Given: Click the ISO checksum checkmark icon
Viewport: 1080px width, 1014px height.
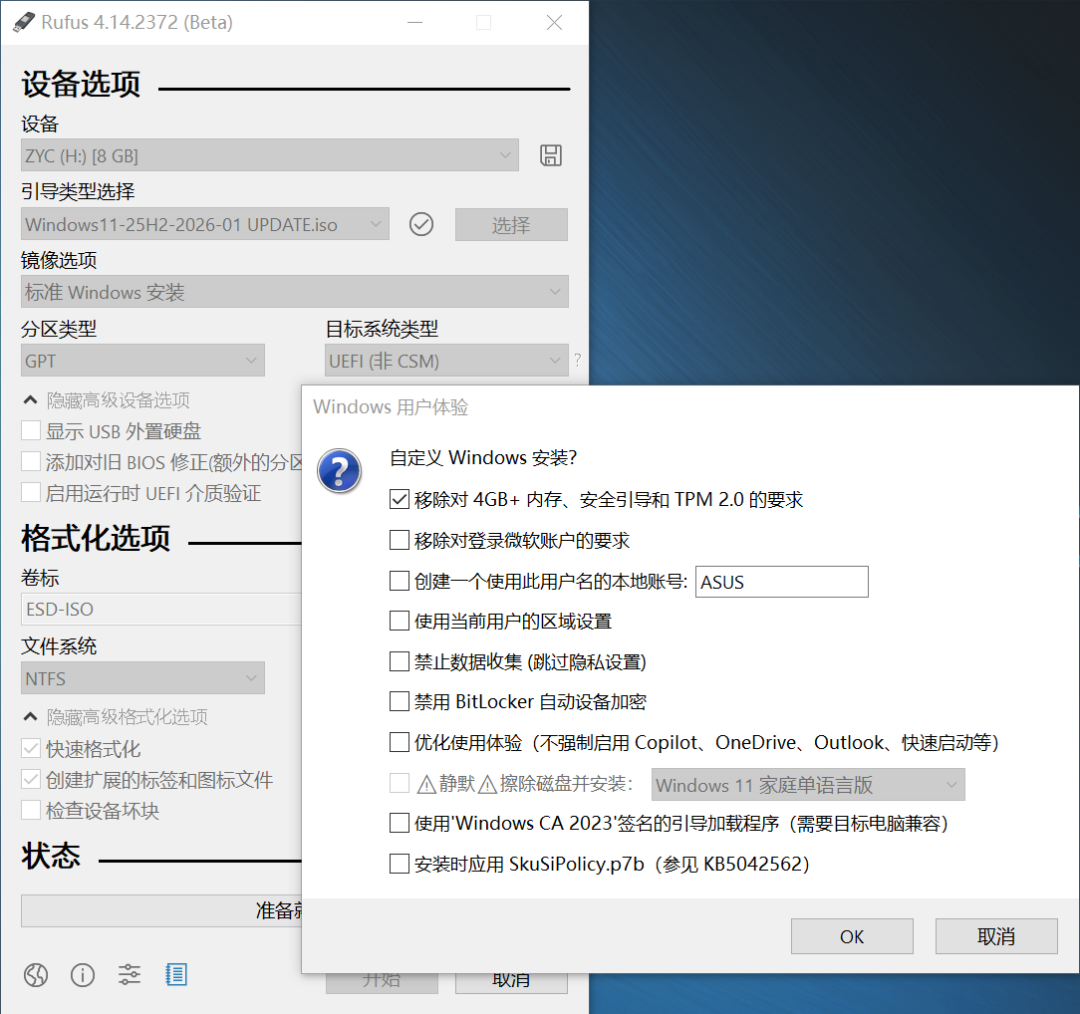Looking at the screenshot, I should 421,224.
